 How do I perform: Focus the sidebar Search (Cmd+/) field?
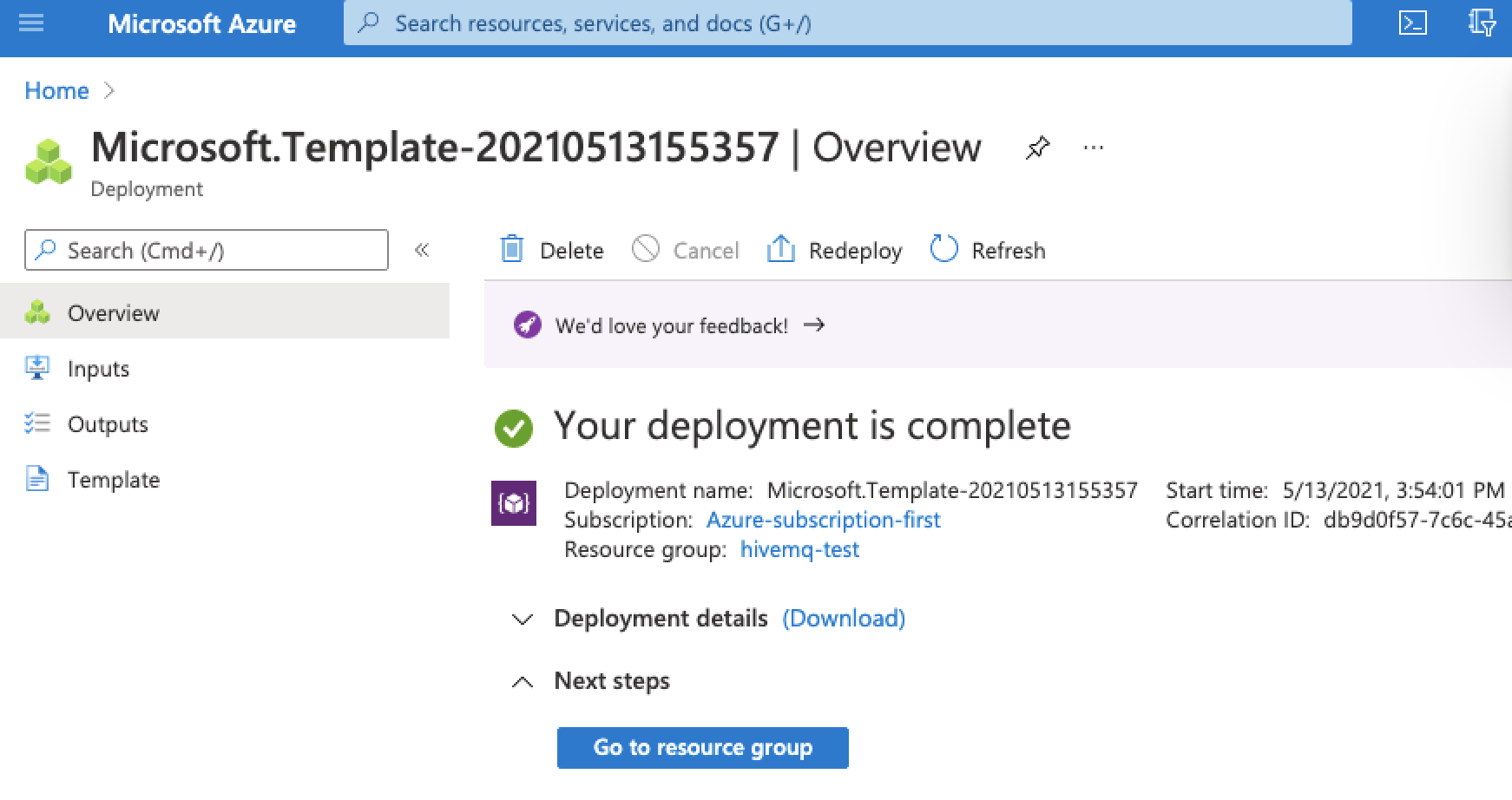tap(207, 250)
